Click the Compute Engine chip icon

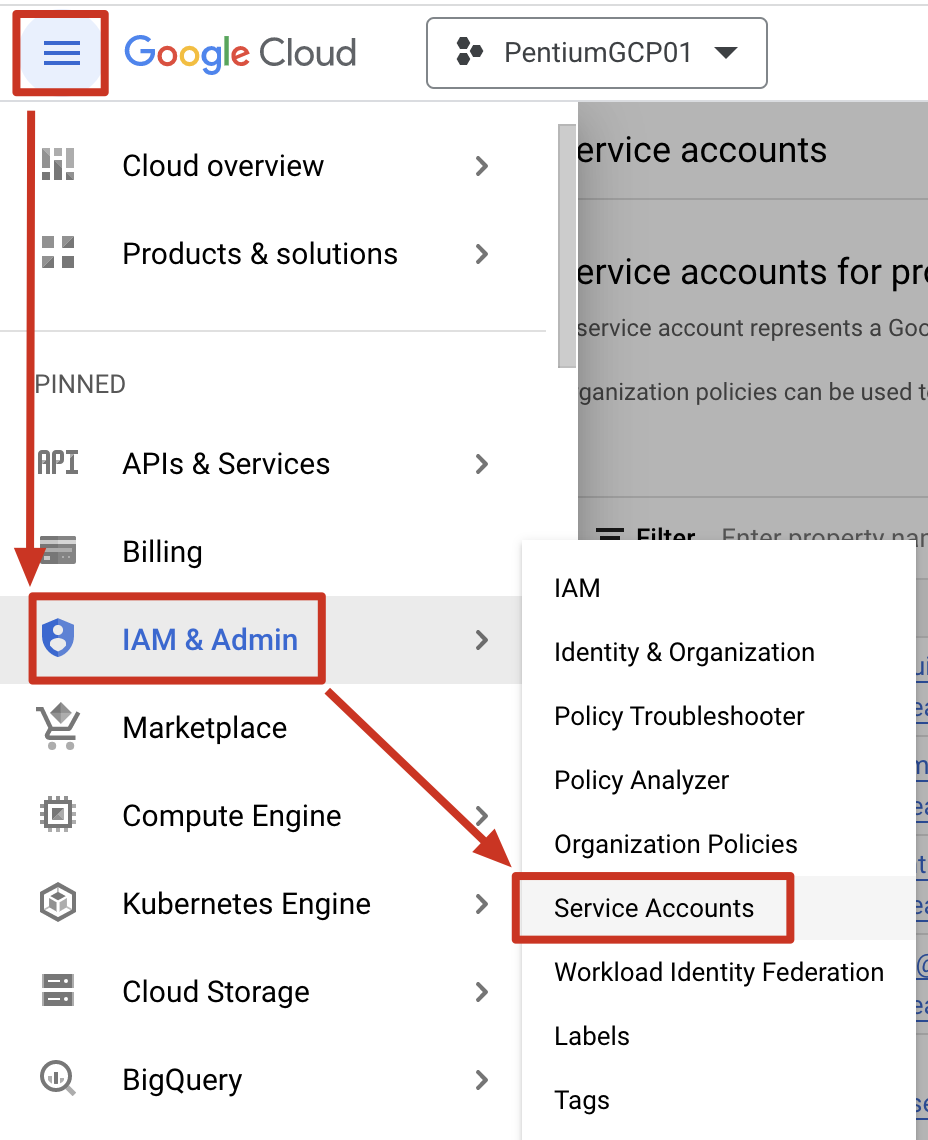pyautogui.click(x=58, y=814)
